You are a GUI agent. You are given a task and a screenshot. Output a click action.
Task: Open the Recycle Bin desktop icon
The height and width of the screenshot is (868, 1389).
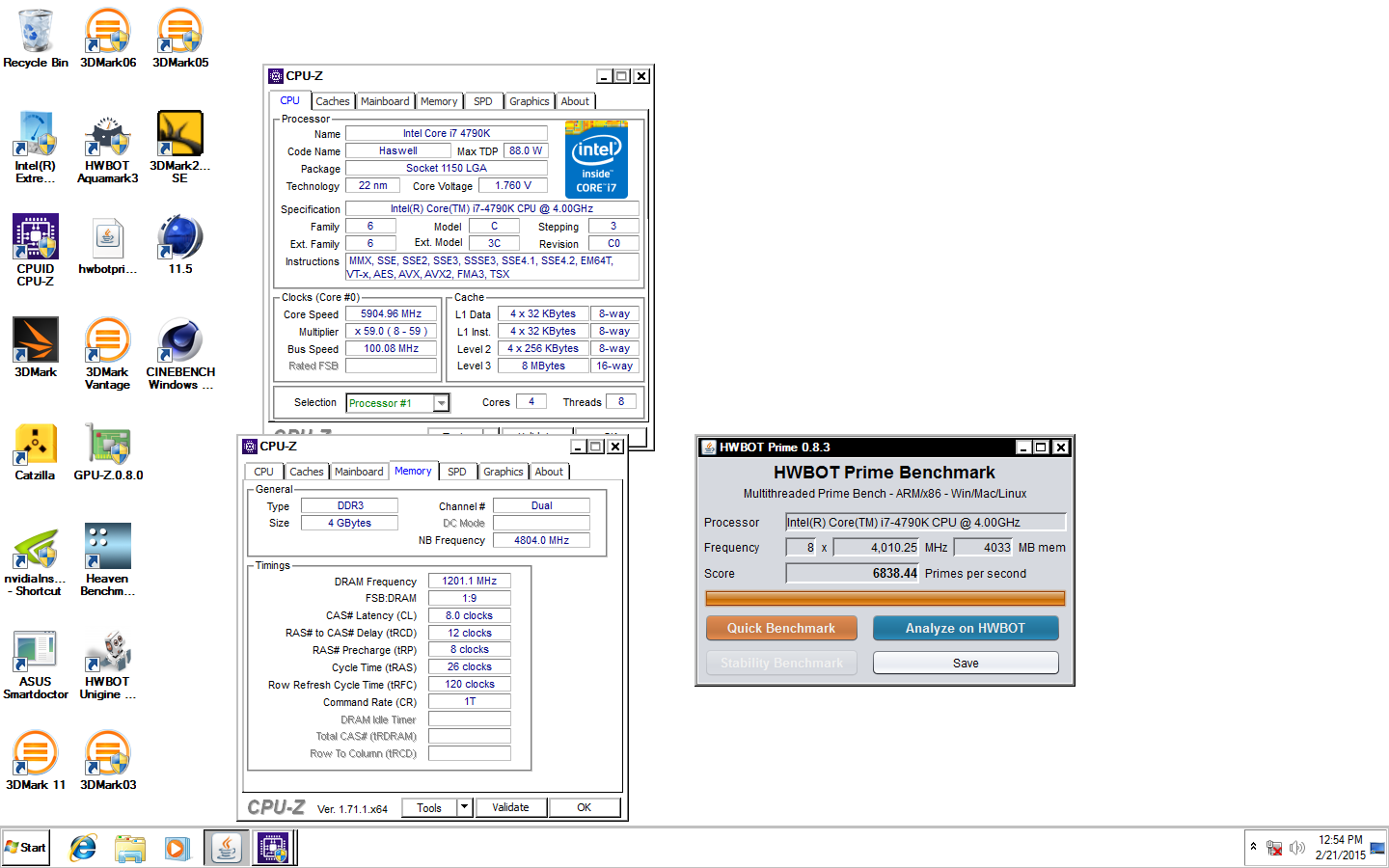pyautogui.click(x=36, y=40)
